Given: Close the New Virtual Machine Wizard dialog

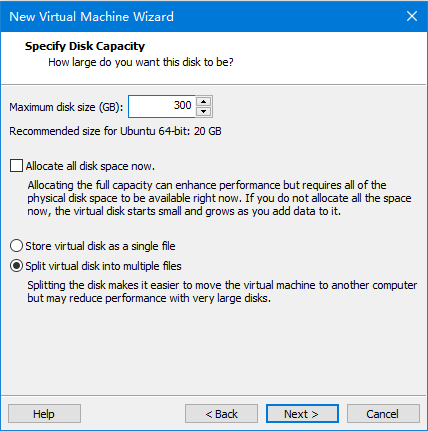Looking at the screenshot, I should 412,16.
